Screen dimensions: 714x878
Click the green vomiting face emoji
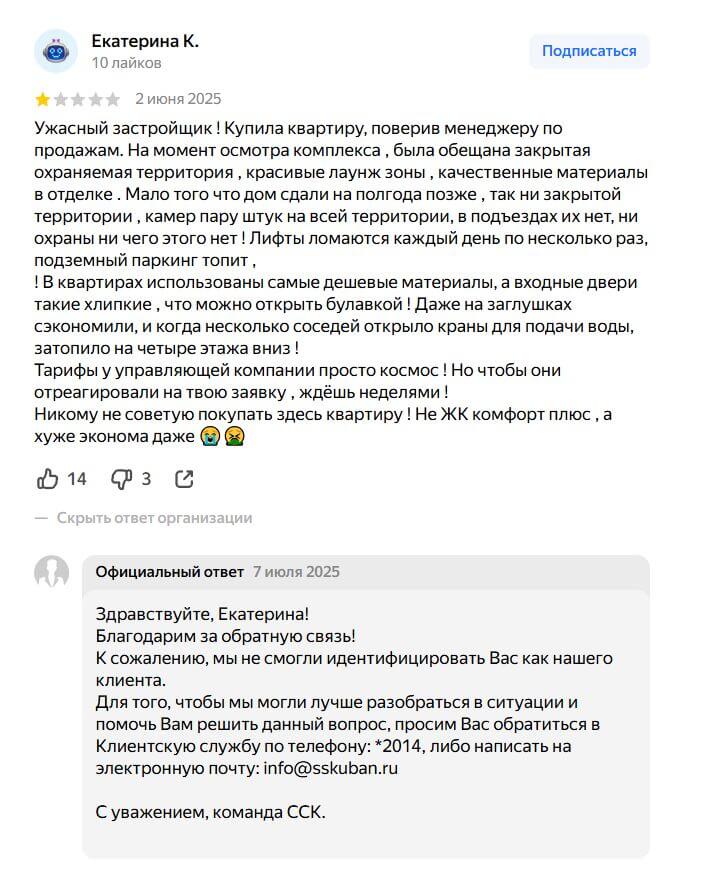pos(235,437)
